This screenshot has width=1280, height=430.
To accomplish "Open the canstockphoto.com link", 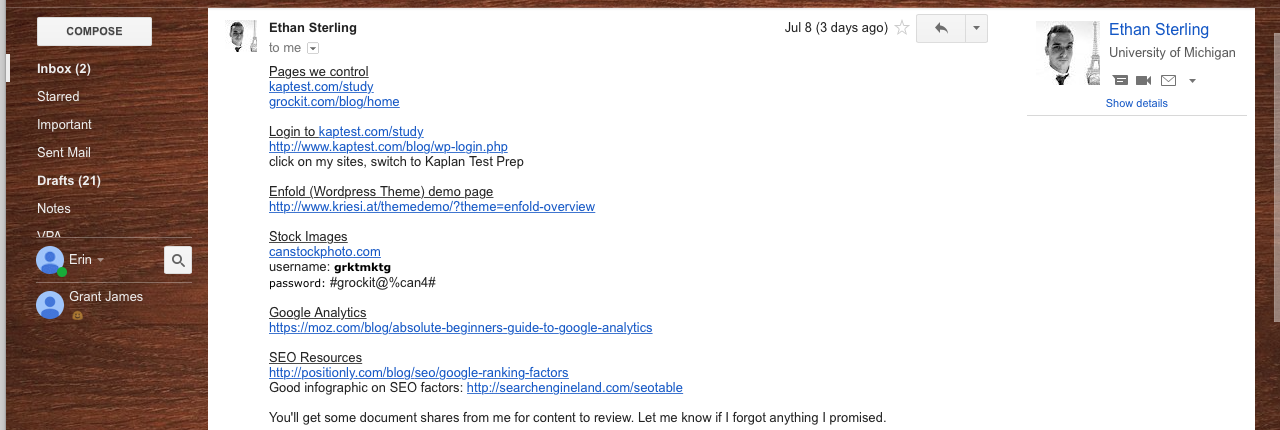I will click(x=324, y=252).
